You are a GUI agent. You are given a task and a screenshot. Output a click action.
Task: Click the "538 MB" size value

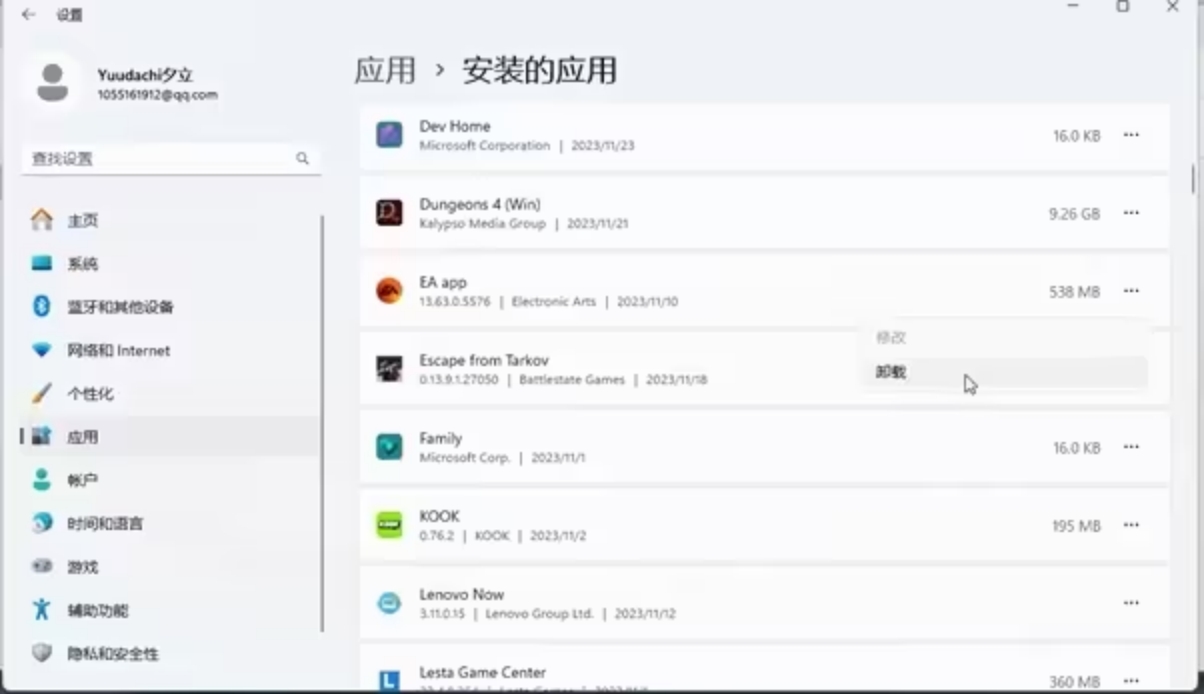click(x=1074, y=291)
